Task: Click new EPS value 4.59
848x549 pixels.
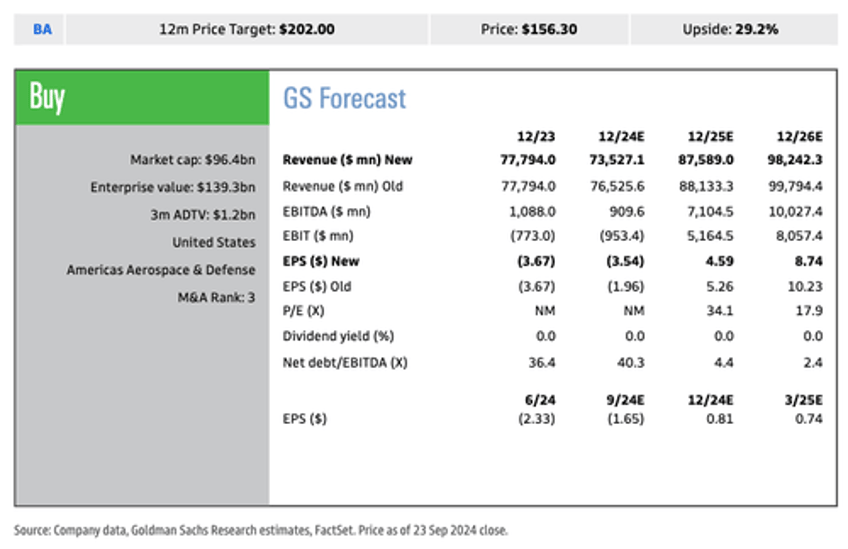Action: (x=719, y=261)
